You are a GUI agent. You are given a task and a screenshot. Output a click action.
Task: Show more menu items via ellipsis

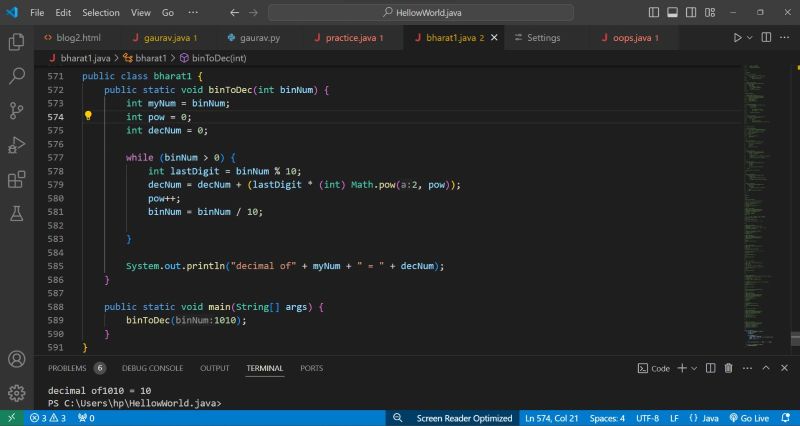coord(193,12)
